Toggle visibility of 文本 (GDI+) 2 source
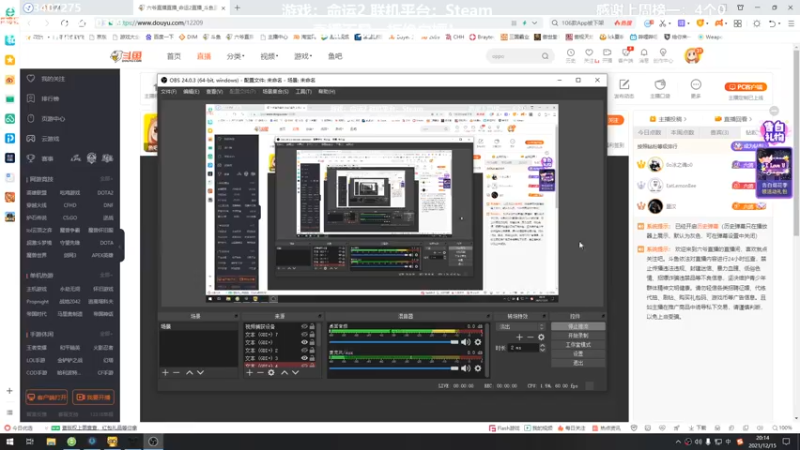Viewport: 800px width, 450px height. pos(304,351)
